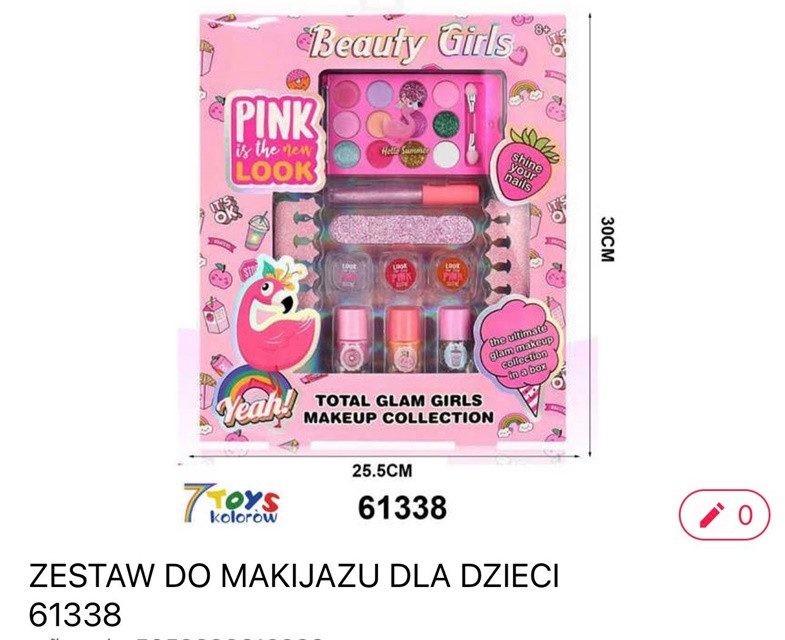This screenshot has height=640, width=785.
Task: Click the pink lip gloss tube
Action: click(x=404, y=194)
